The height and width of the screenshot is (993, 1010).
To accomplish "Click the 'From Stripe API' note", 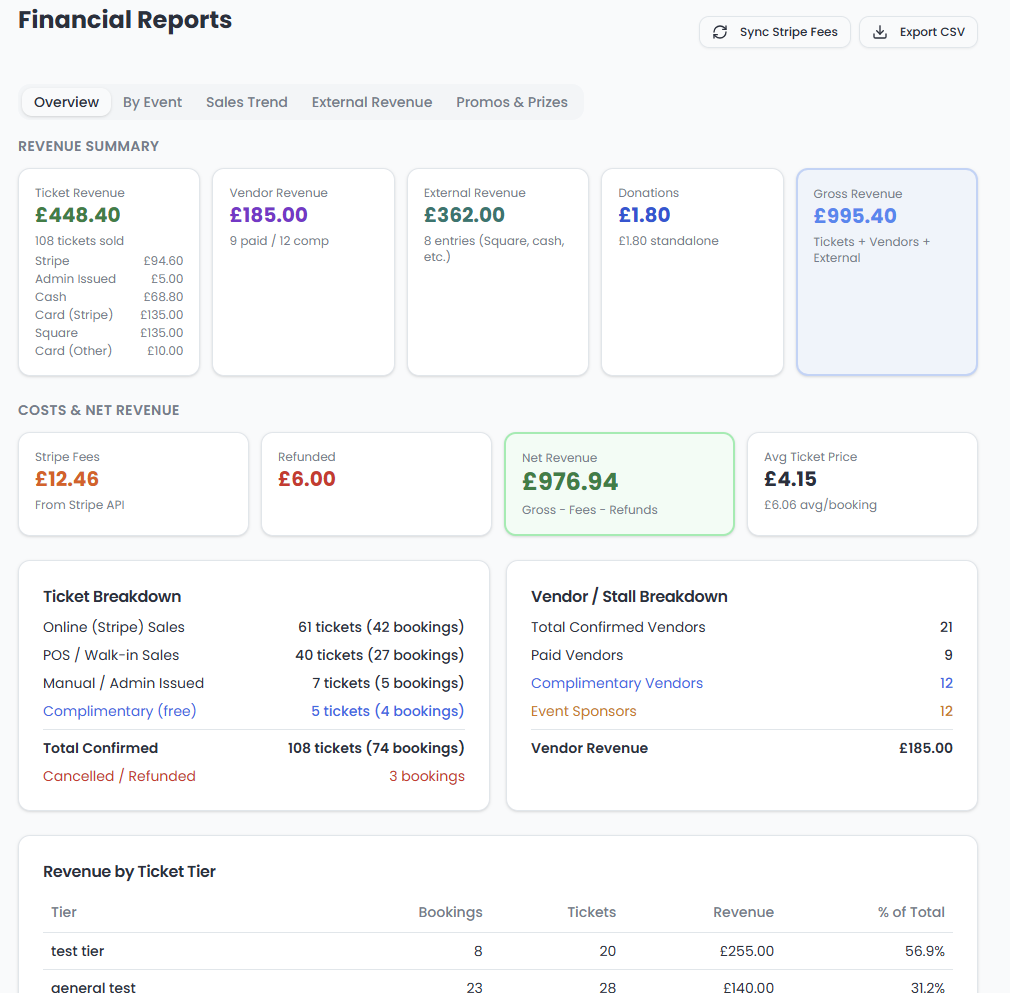I will click(x=80, y=505).
